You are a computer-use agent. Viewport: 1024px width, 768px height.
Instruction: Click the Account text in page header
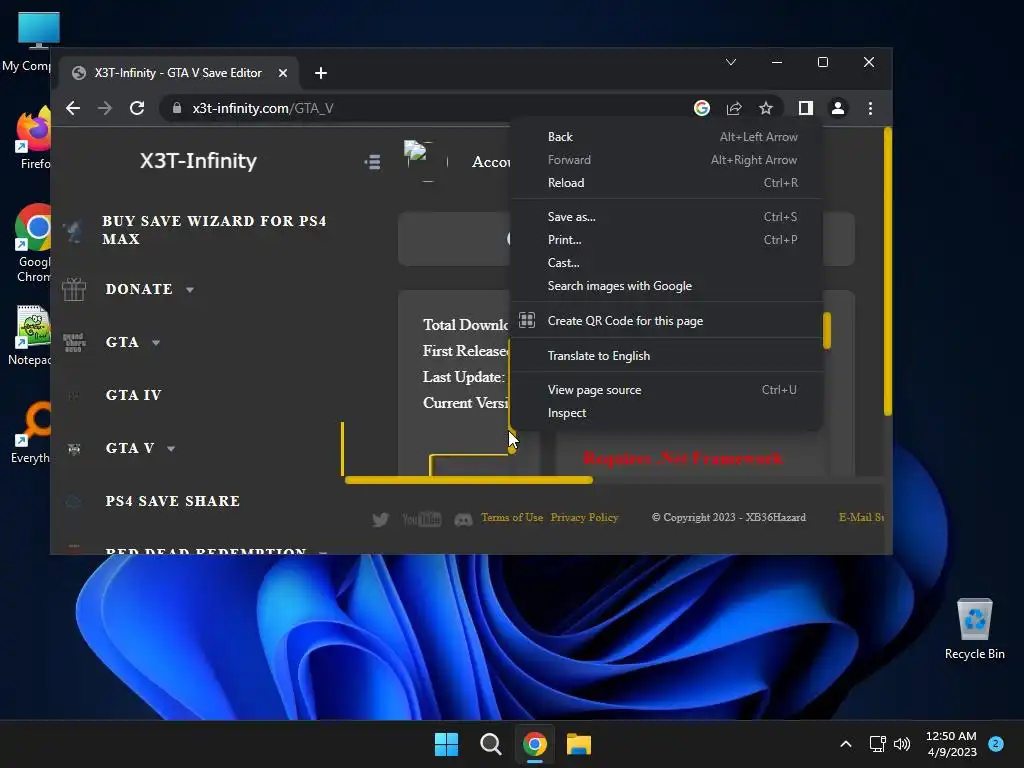tap(491, 162)
